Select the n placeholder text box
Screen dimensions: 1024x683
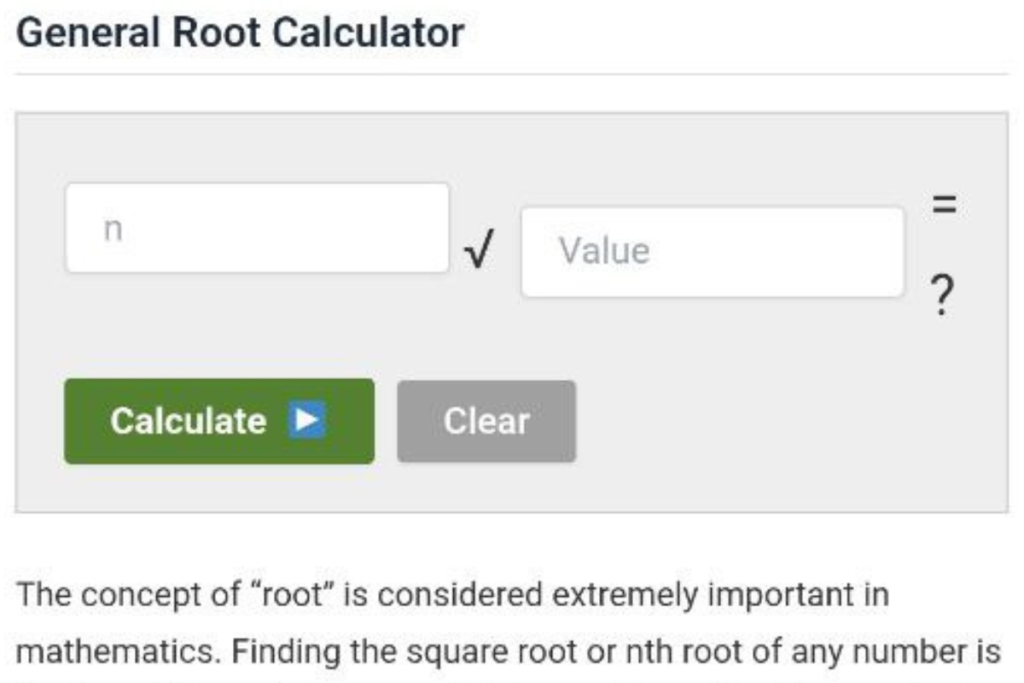click(255, 228)
